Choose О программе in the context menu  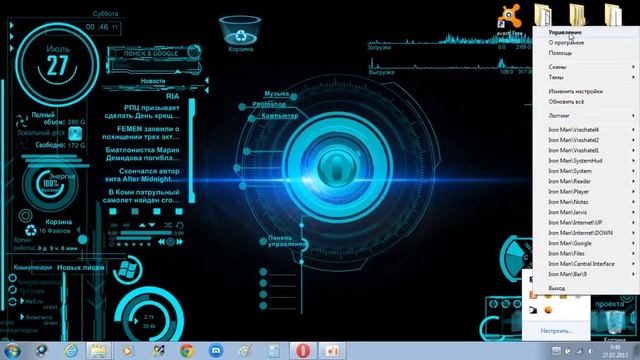pyautogui.click(x=586, y=42)
